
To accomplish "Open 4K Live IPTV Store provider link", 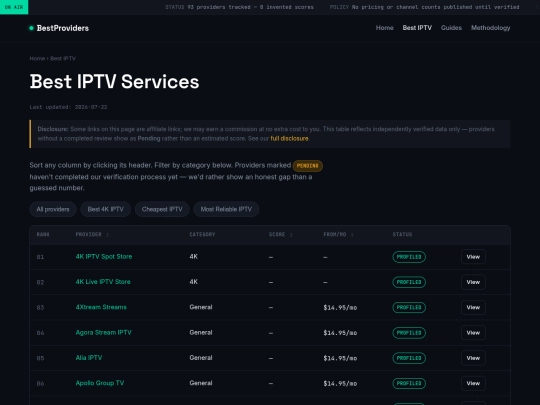I will click(x=103, y=282).
